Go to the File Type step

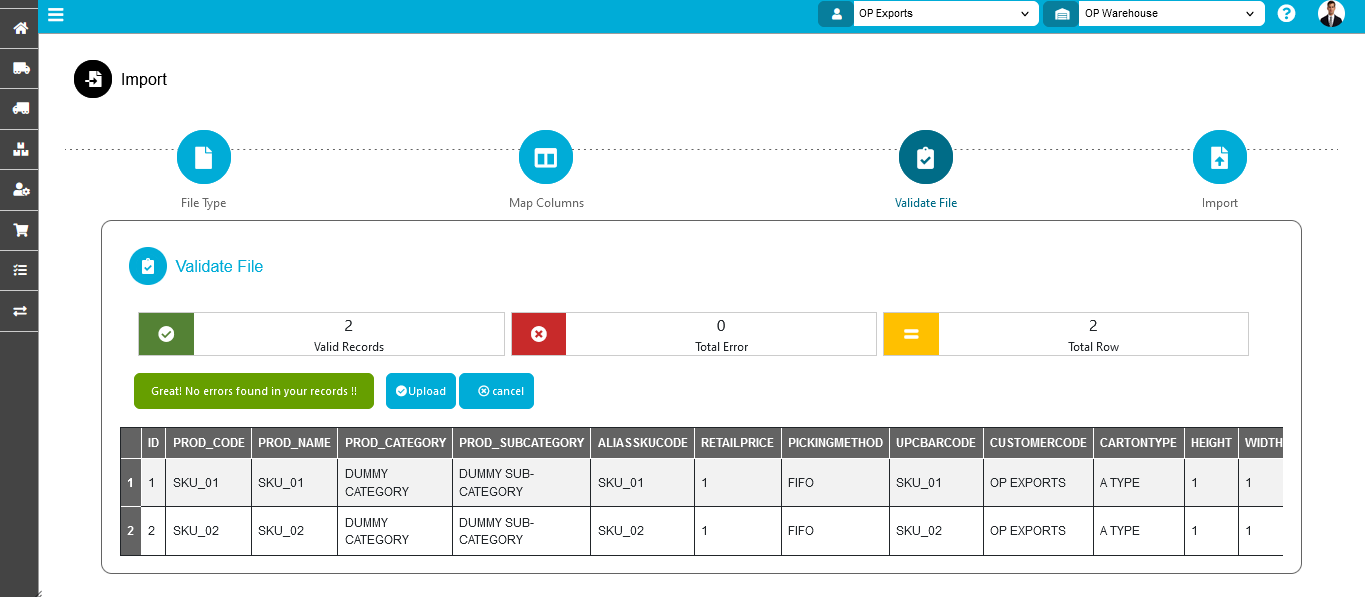pyautogui.click(x=204, y=158)
